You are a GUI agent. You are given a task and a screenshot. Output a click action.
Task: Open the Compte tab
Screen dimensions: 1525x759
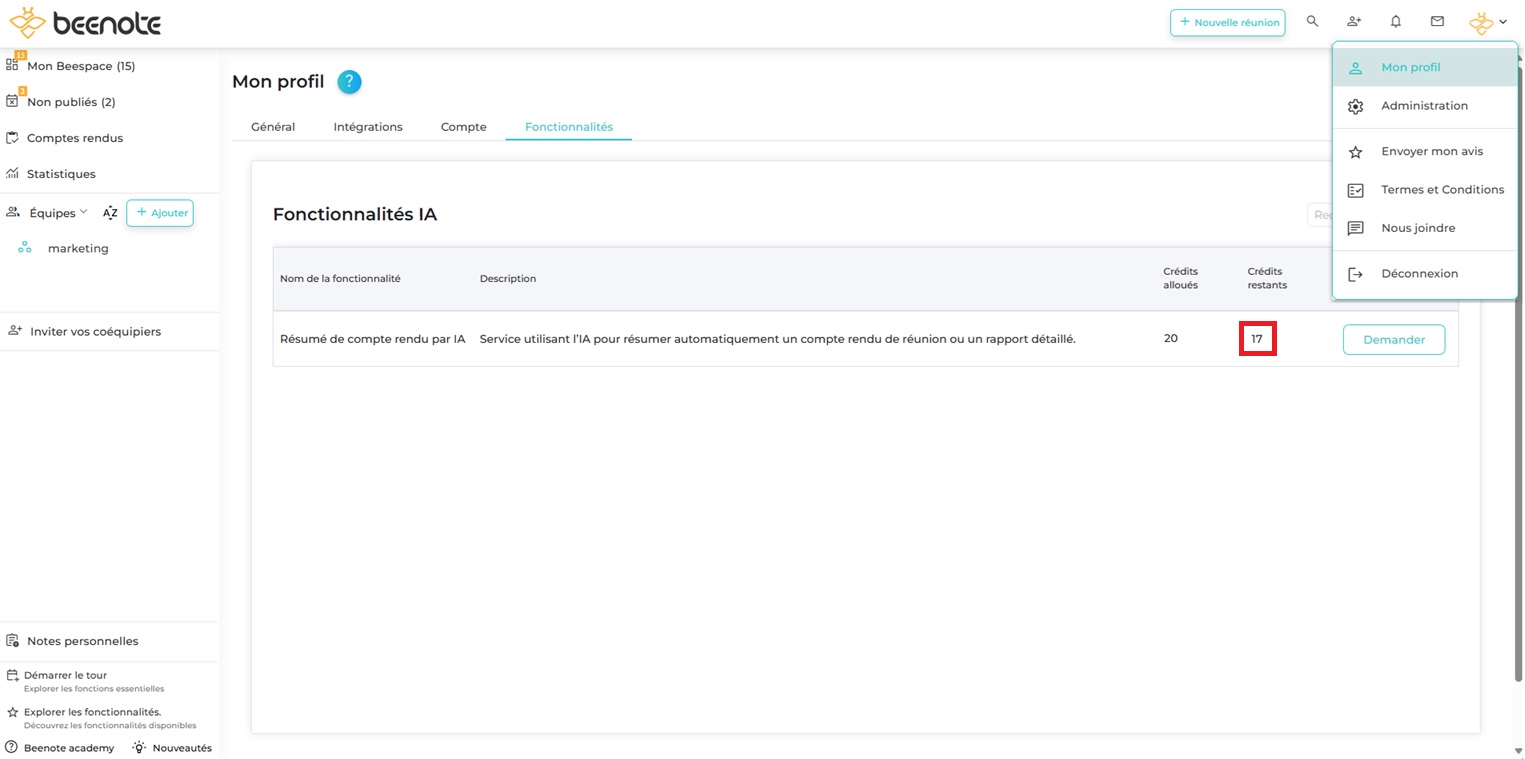pyautogui.click(x=464, y=127)
